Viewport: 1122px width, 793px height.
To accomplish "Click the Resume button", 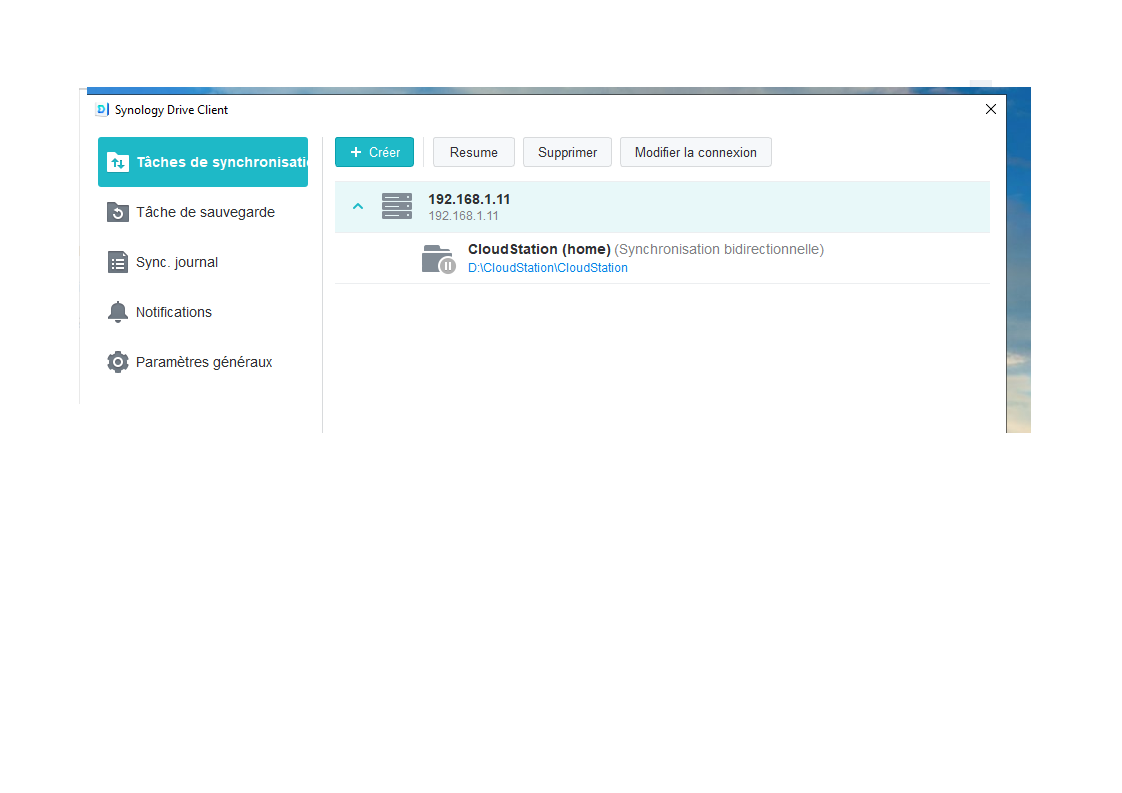I will pyautogui.click(x=474, y=152).
